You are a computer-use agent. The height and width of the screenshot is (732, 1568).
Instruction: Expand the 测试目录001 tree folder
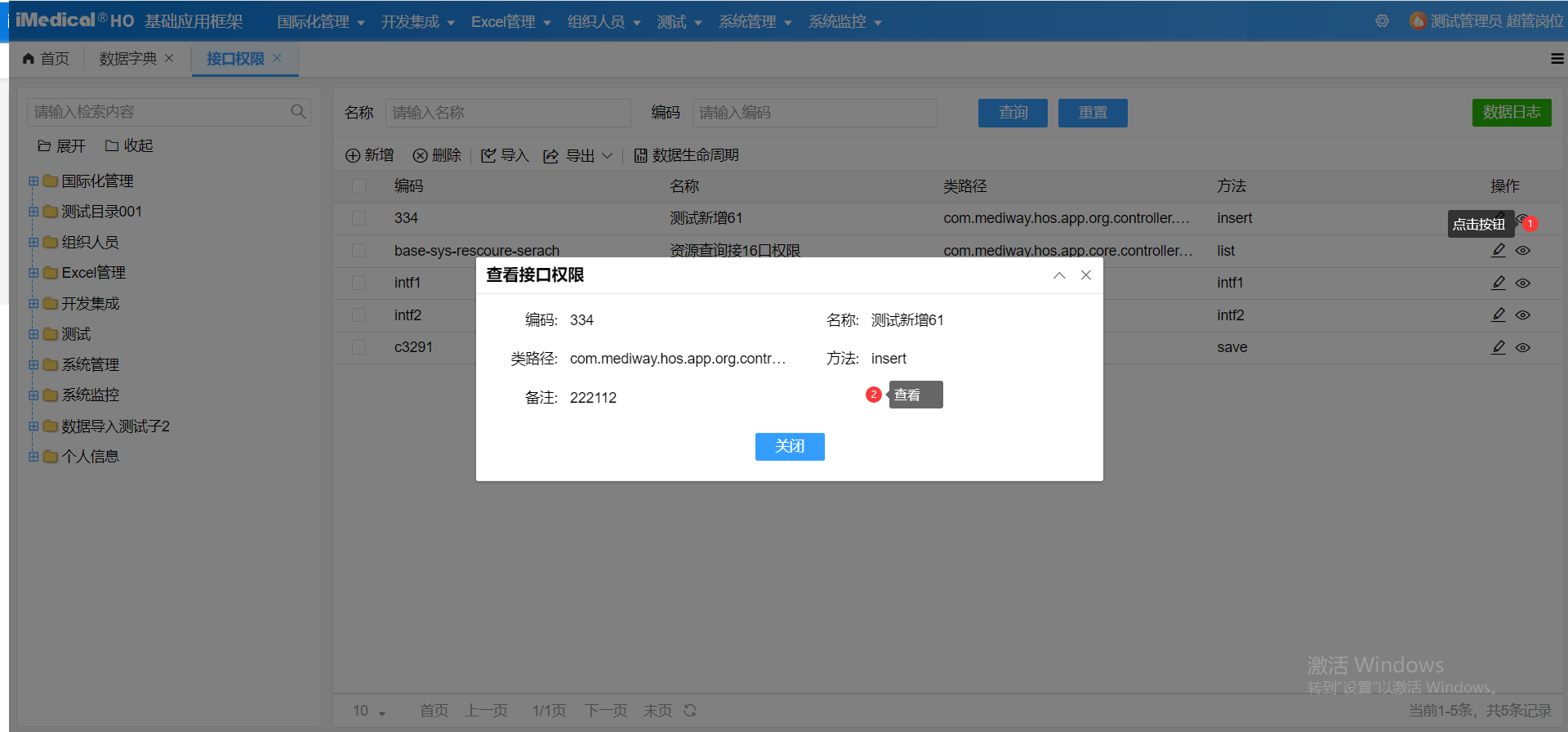(33, 212)
